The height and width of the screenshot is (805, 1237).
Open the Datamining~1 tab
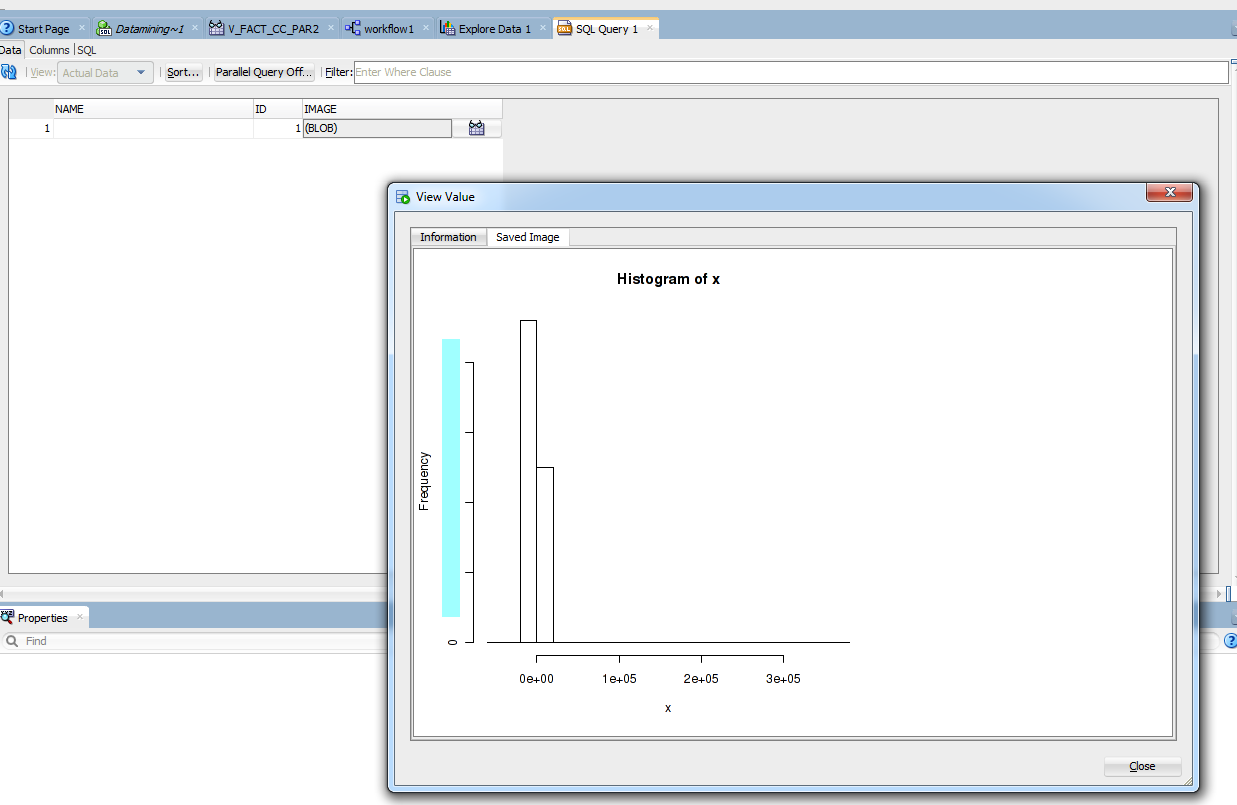(x=148, y=29)
